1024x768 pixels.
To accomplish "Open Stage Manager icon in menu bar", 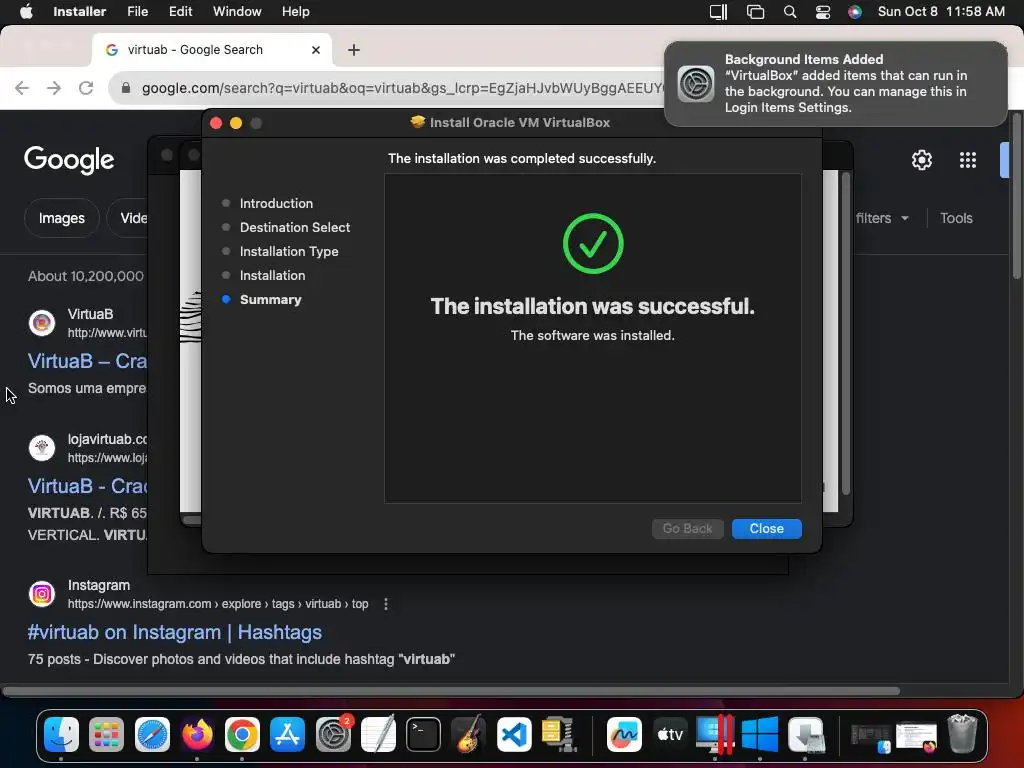I will click(755, 12).
